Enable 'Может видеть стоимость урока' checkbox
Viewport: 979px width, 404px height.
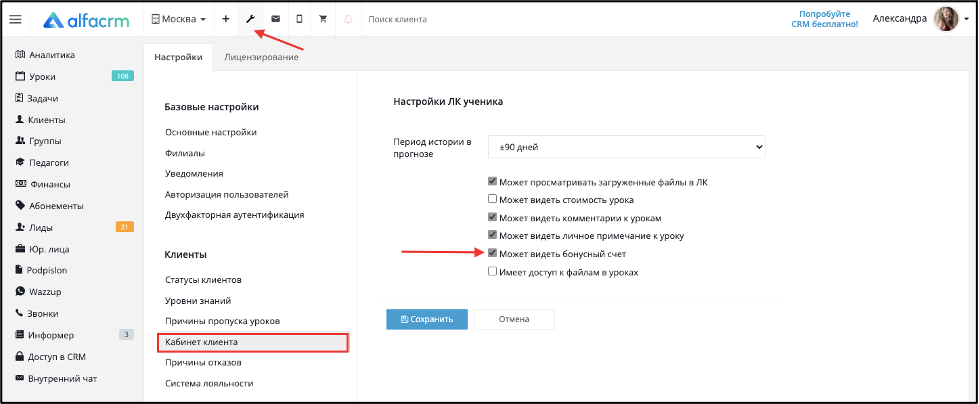(492, 200)
